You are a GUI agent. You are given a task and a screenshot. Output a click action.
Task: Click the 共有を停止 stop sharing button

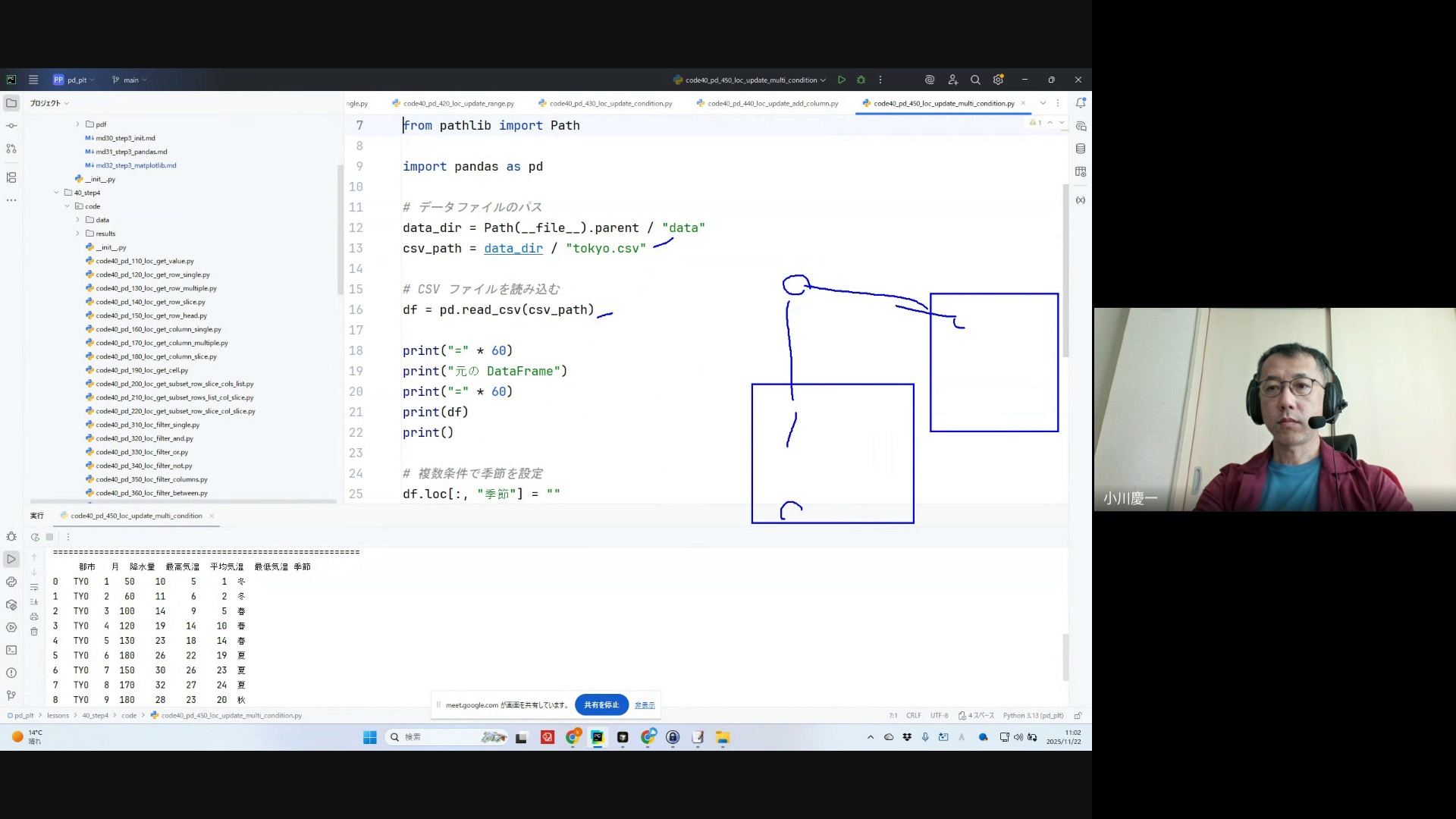click(x=601, y=704)
